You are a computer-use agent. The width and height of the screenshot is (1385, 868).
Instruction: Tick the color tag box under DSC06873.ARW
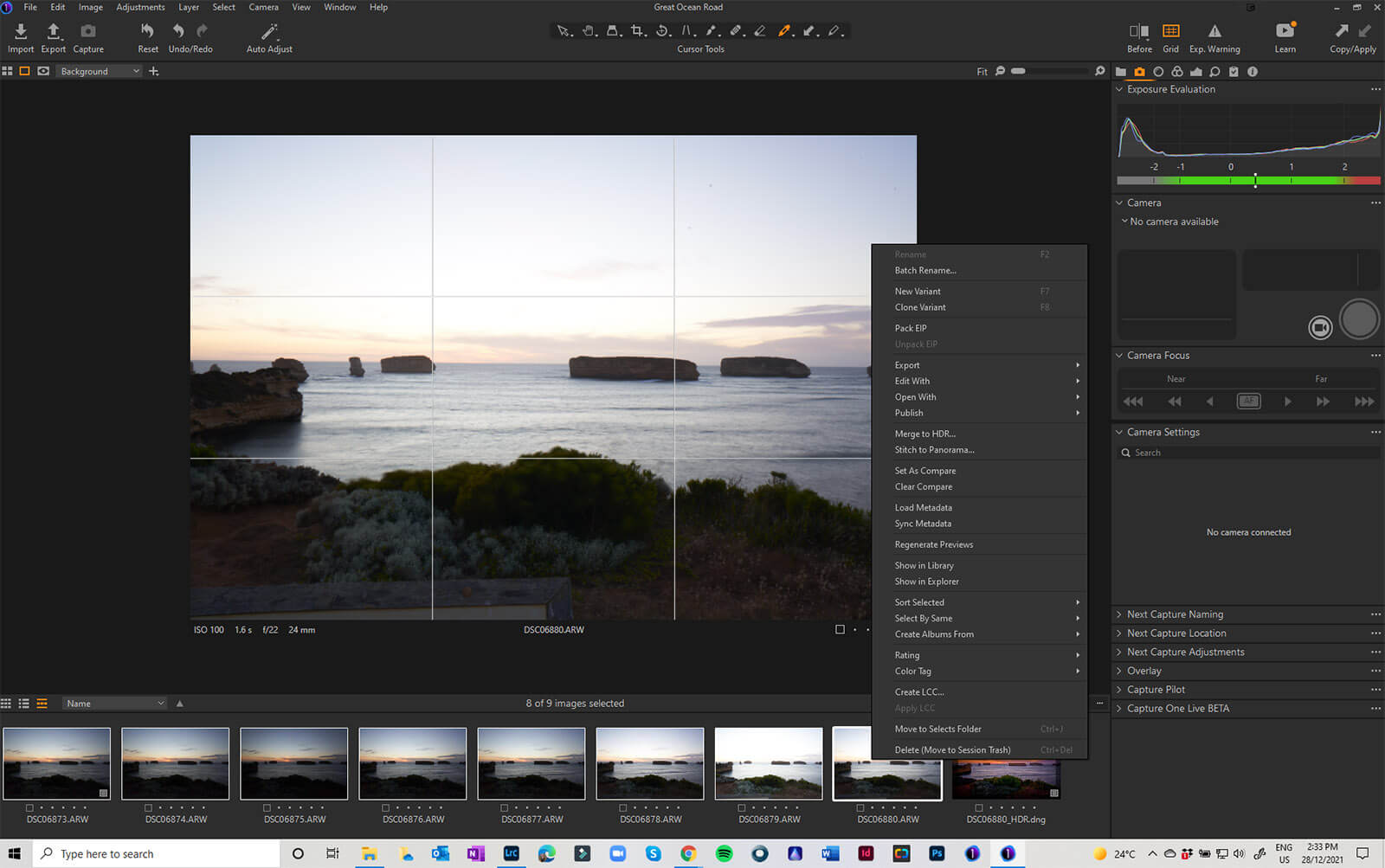pyautogui.click(x=29, y=807)
